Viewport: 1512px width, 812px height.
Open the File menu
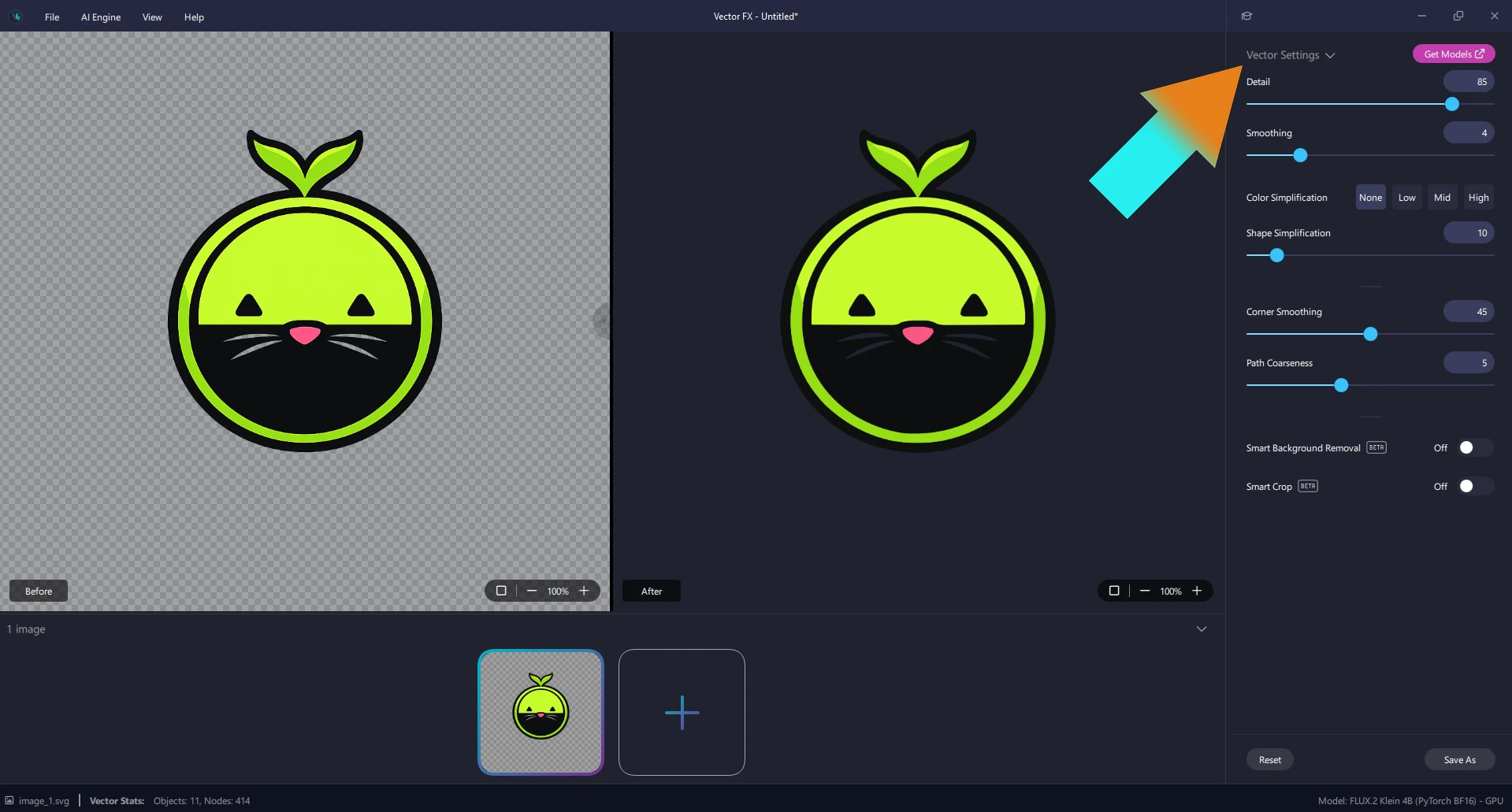[52, 17]
